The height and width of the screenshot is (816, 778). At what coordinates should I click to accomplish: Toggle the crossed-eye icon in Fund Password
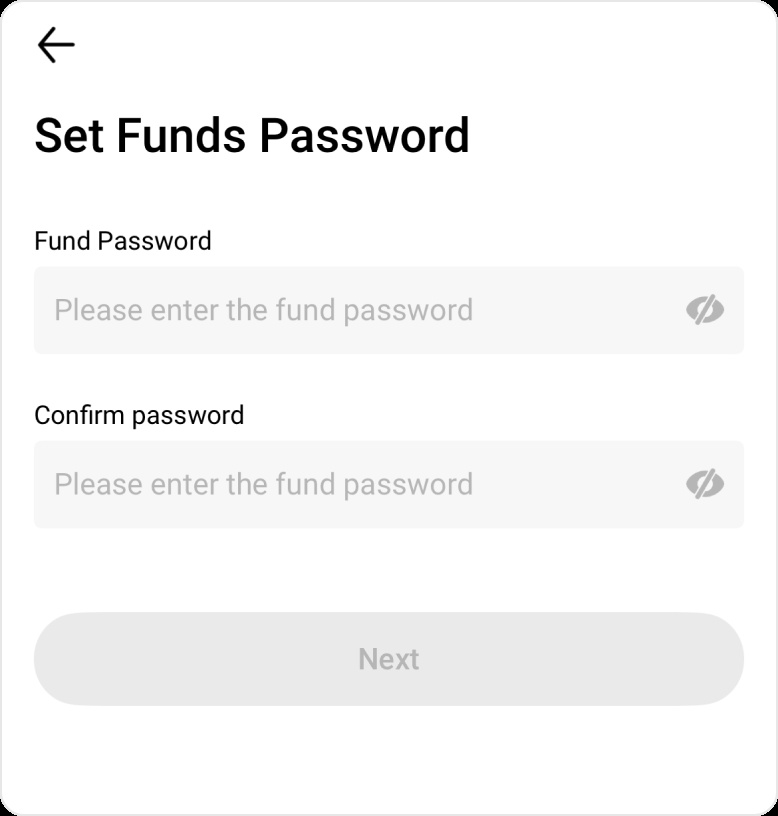coord(704,310)
